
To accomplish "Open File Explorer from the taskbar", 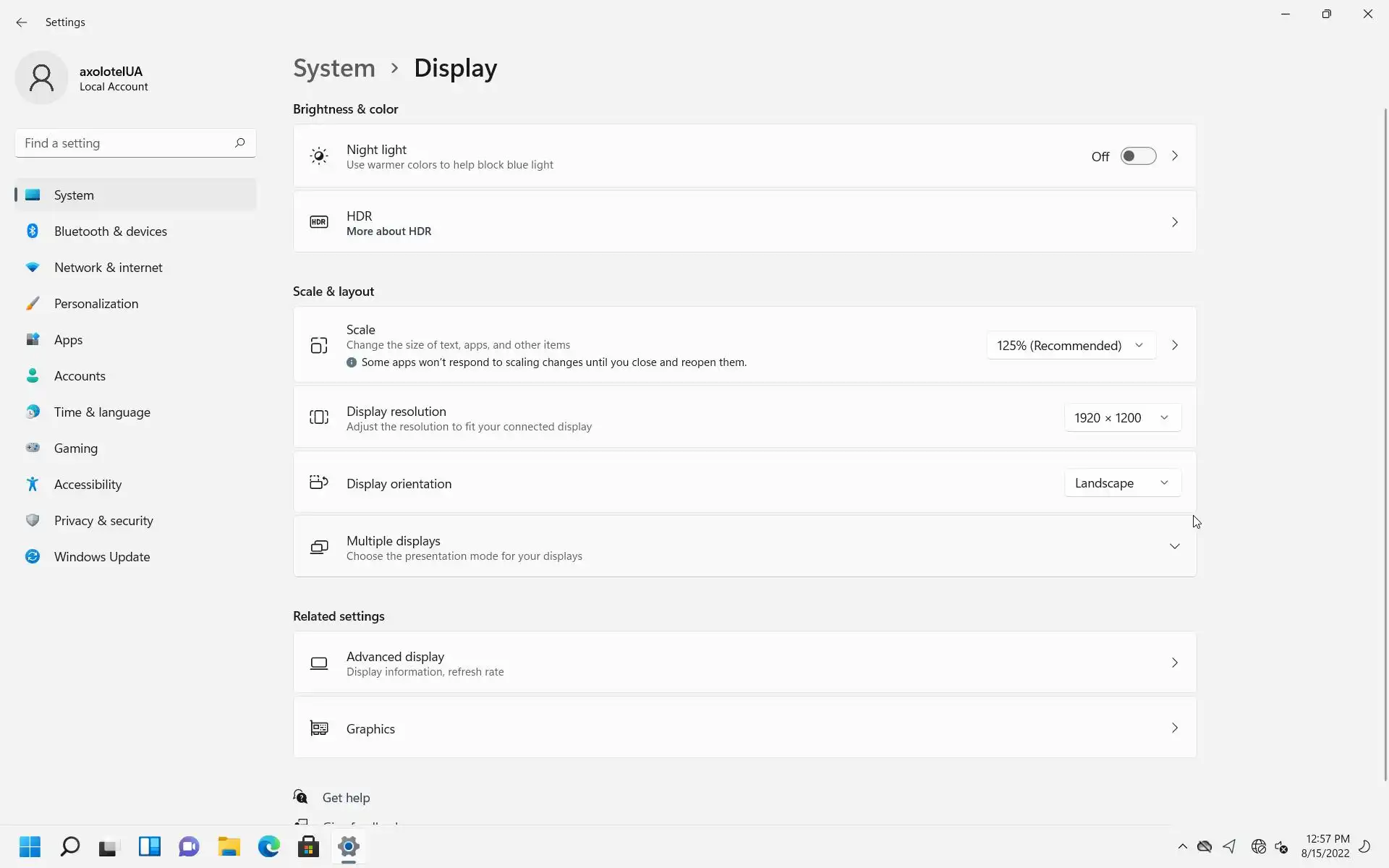I will click(229, 846).
